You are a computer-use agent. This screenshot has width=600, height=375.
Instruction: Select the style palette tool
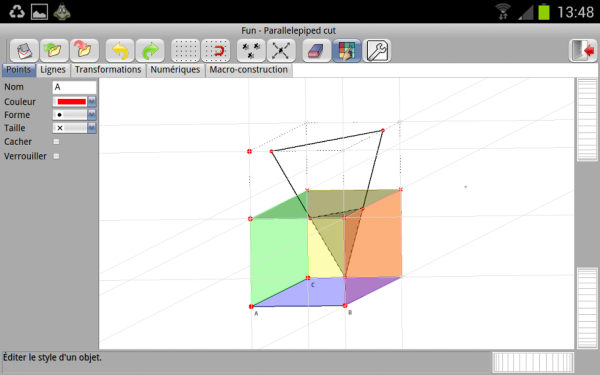[347, 50]
